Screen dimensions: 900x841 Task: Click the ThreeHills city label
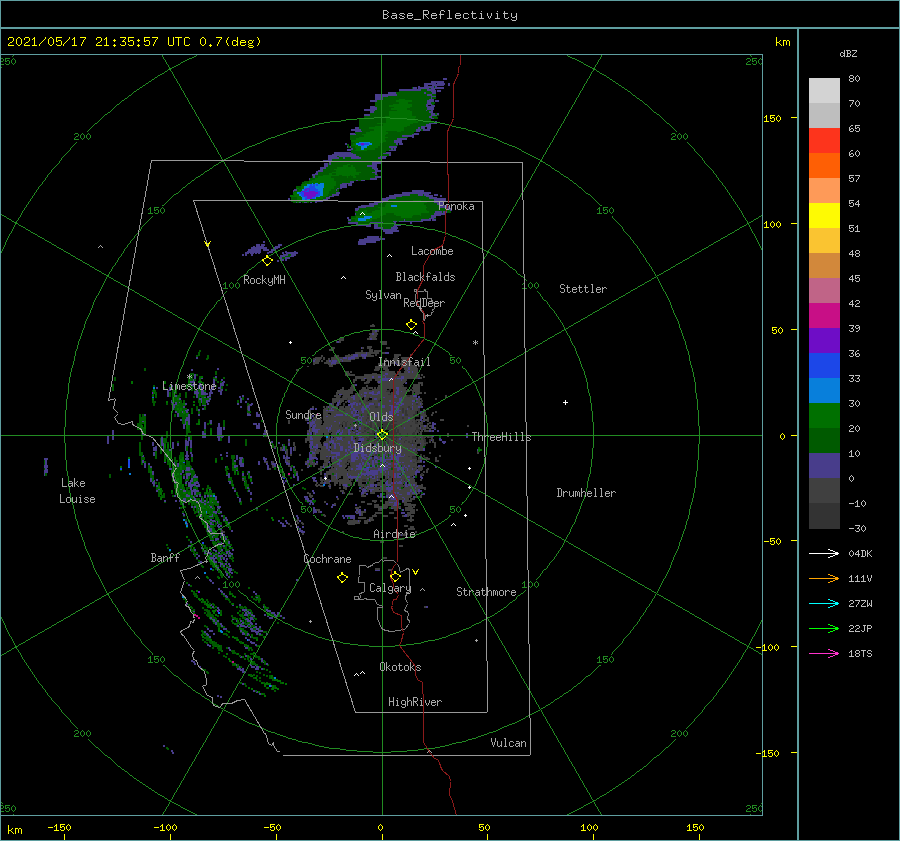[x=502, y=437]
